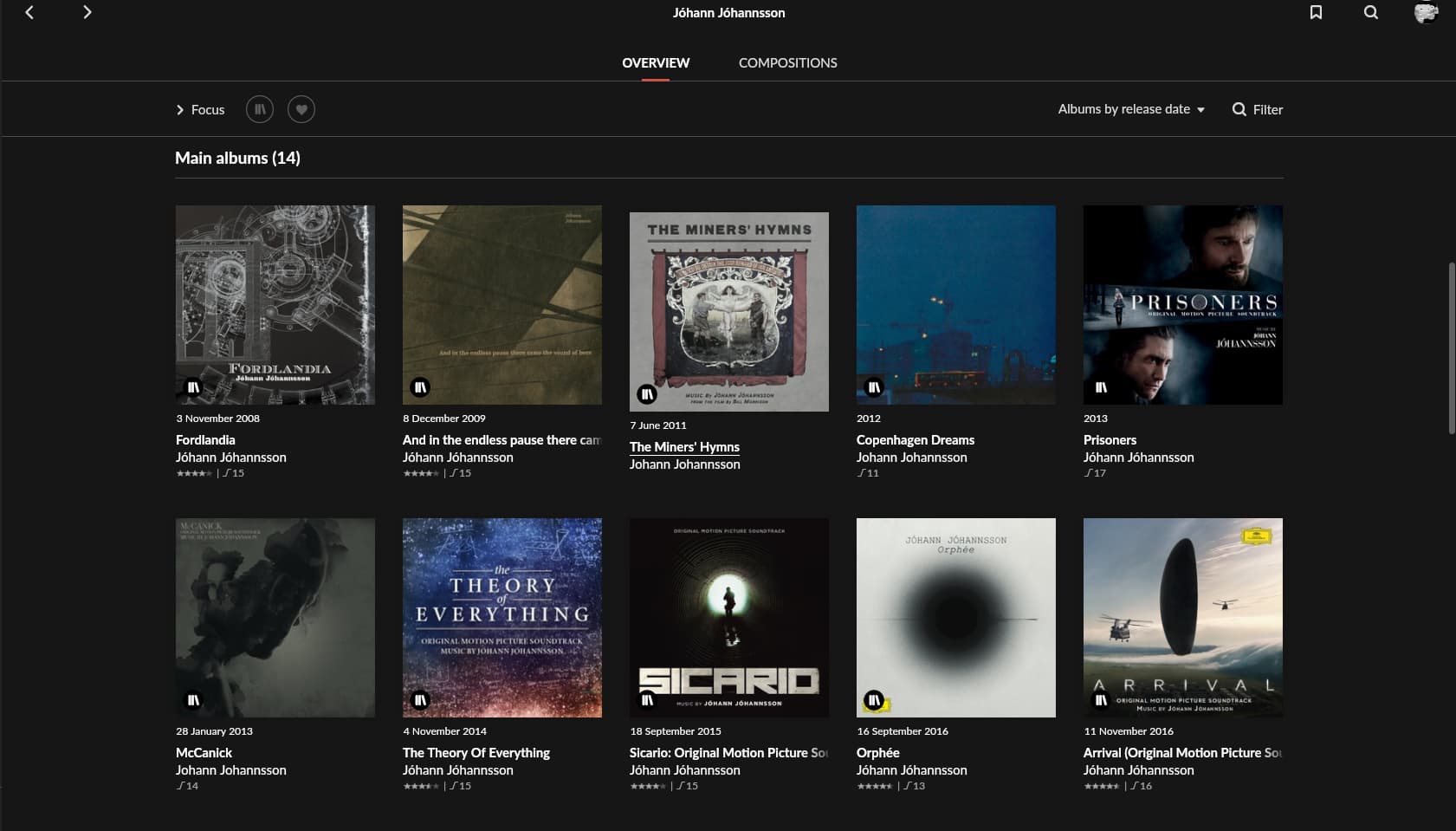The height and width of the screenshot is (831, 1456).
Task: Open the user profile avatar
Action: coord(1425,12)
